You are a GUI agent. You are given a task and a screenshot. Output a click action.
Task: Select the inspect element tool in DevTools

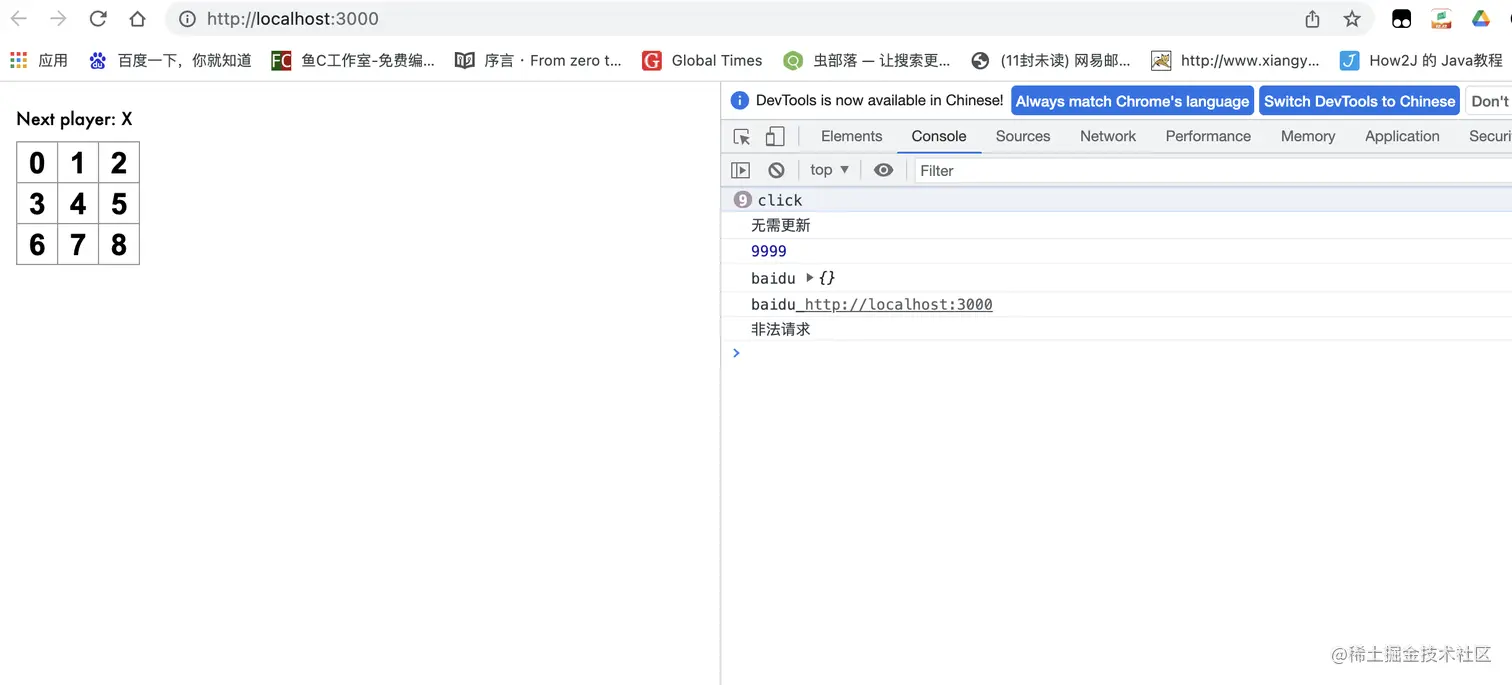741,135
